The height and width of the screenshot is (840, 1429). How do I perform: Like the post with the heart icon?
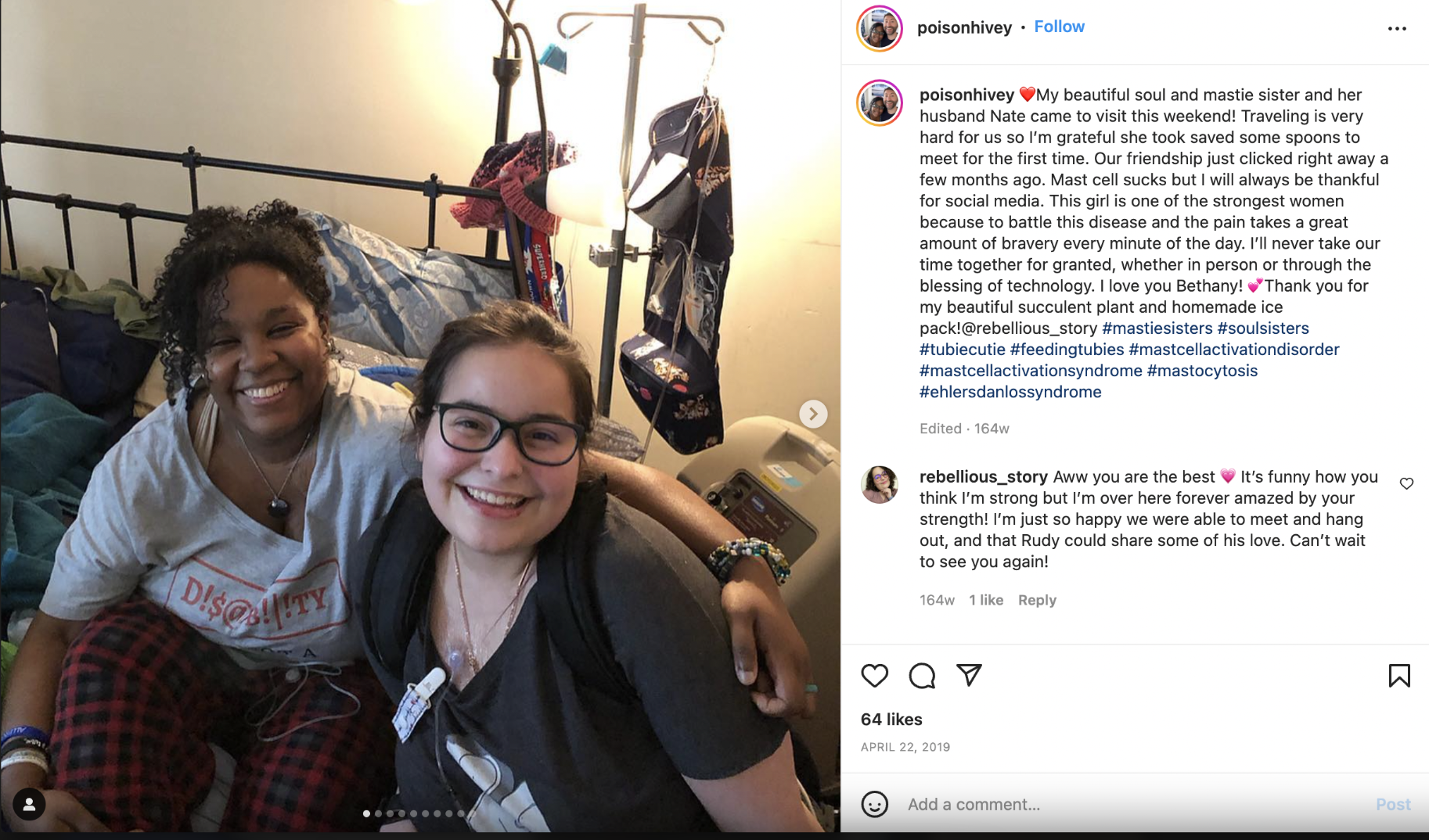tap(874, 675)
